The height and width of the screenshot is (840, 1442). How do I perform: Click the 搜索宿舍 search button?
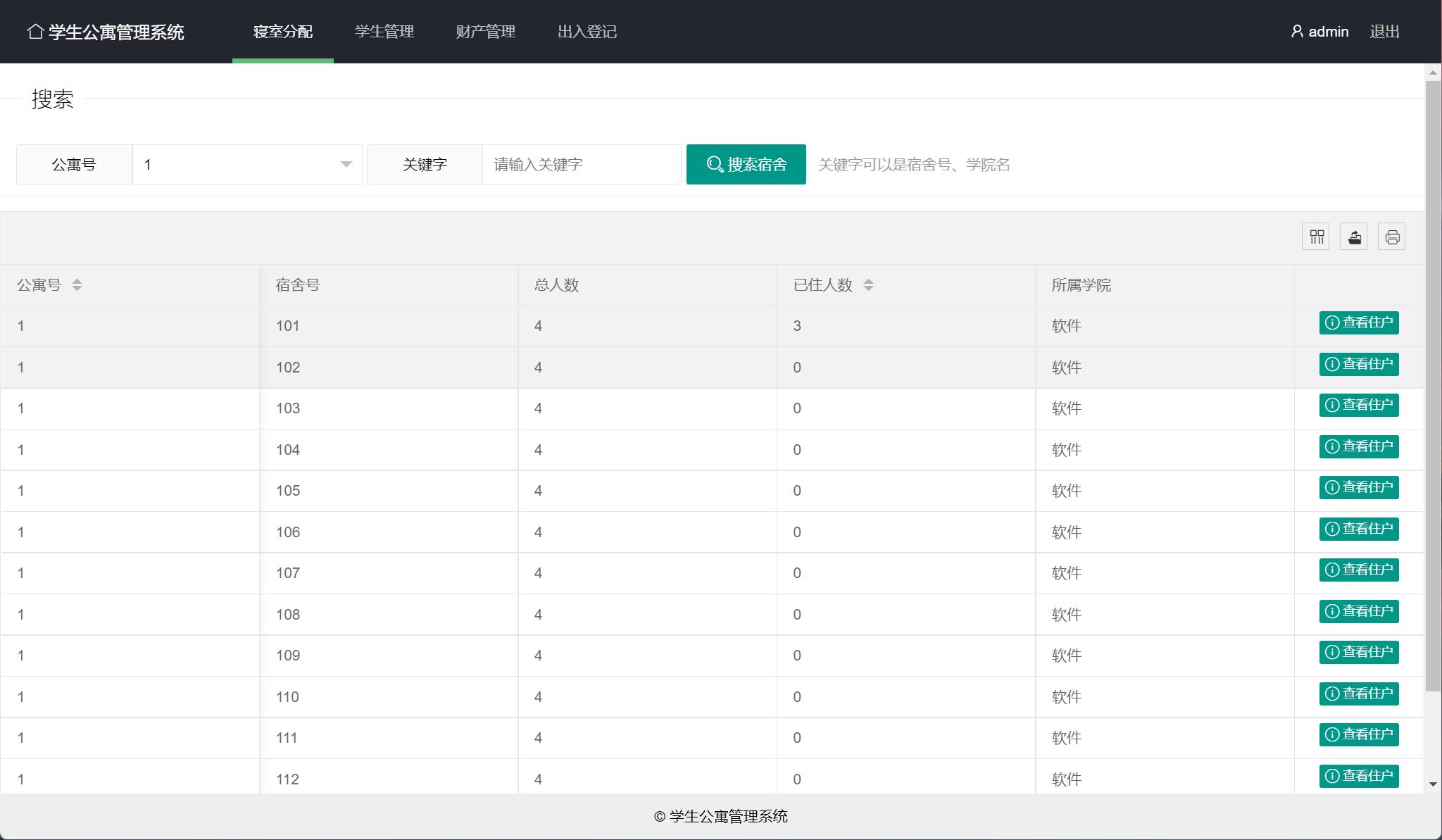coord(746,164)
